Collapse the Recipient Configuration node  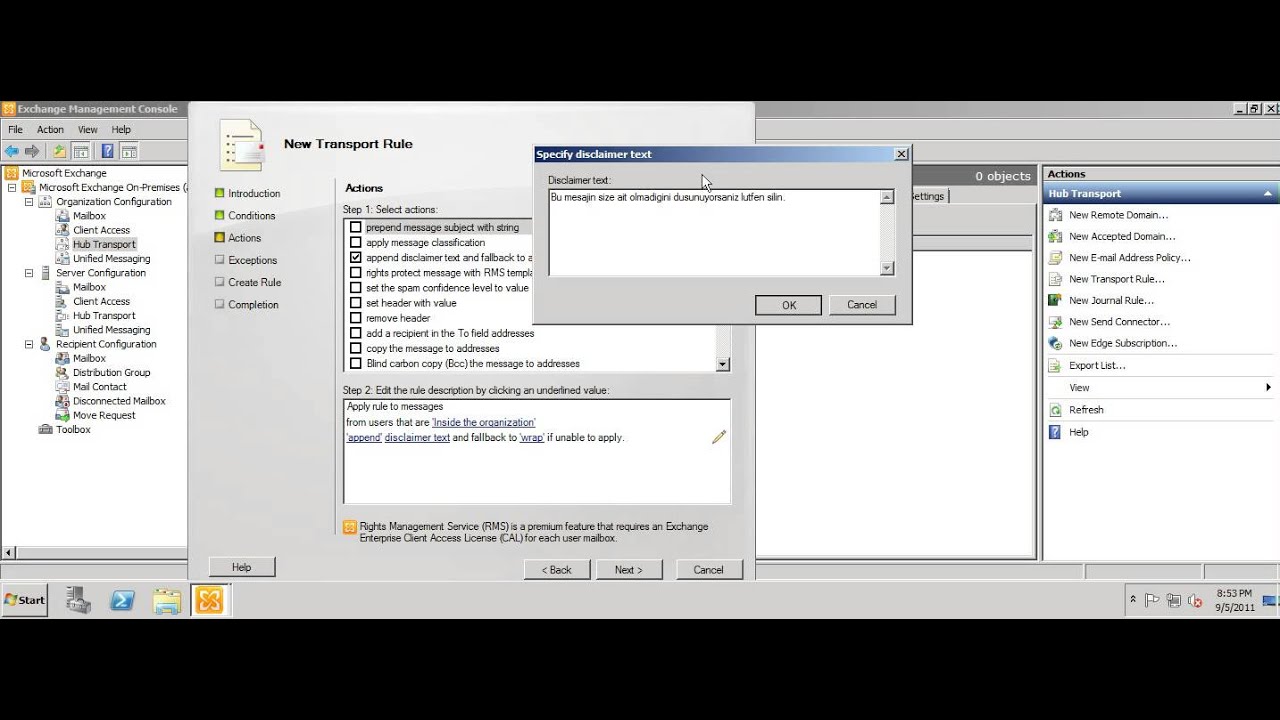[x=29, y=344]
